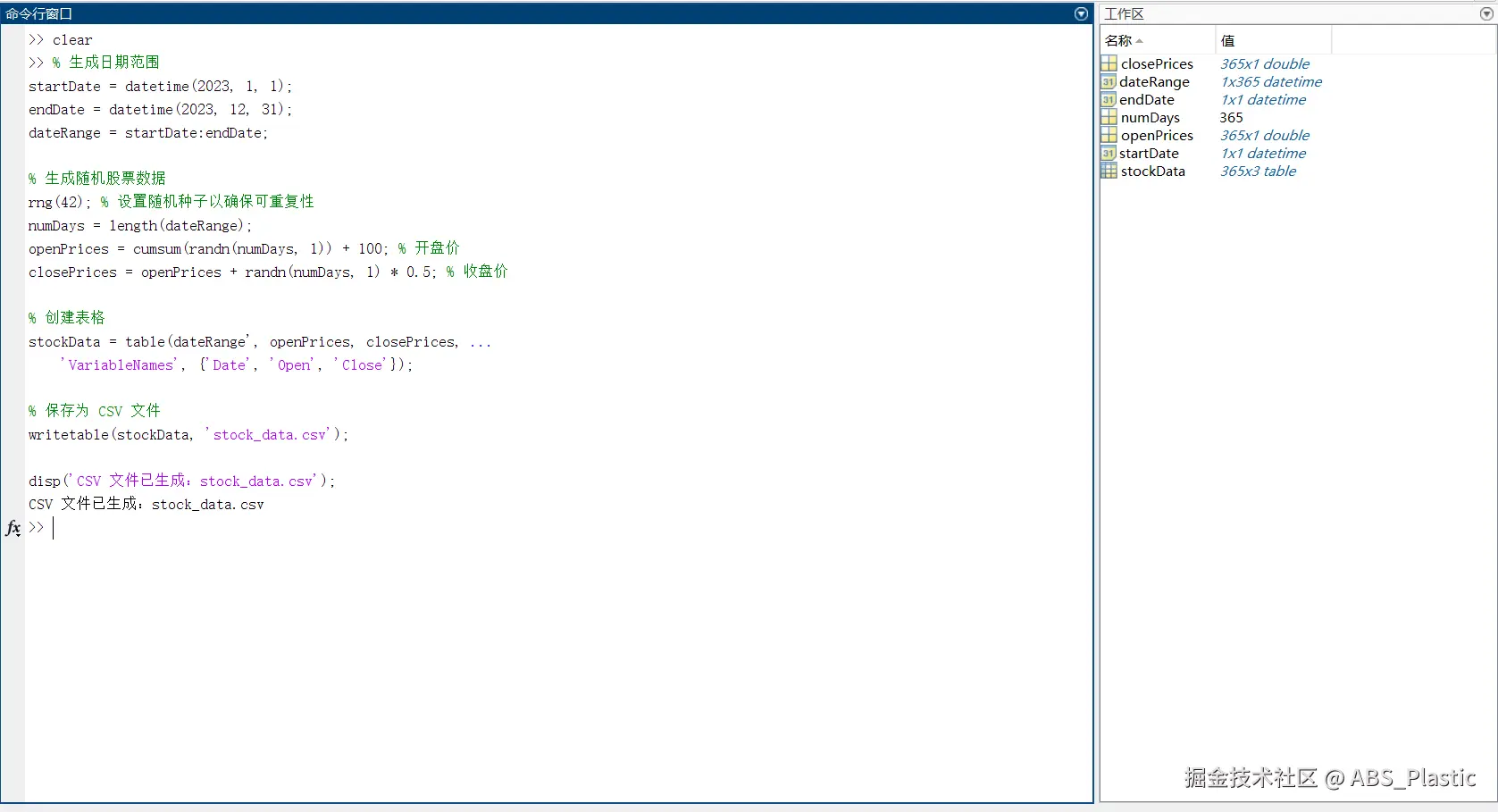This screenshot has height=812, width=1498.
Task: Click the writetable(stockData, ...) command line
Action: pos(188,434)
